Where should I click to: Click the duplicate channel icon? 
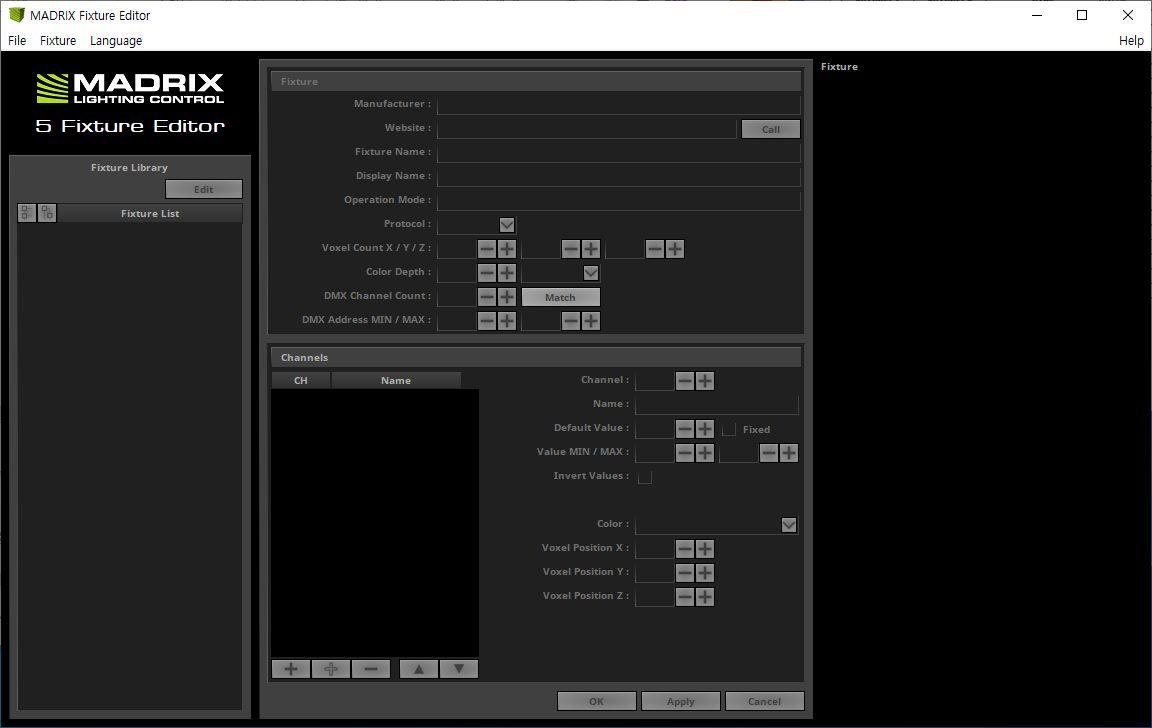tap(331, 669)
